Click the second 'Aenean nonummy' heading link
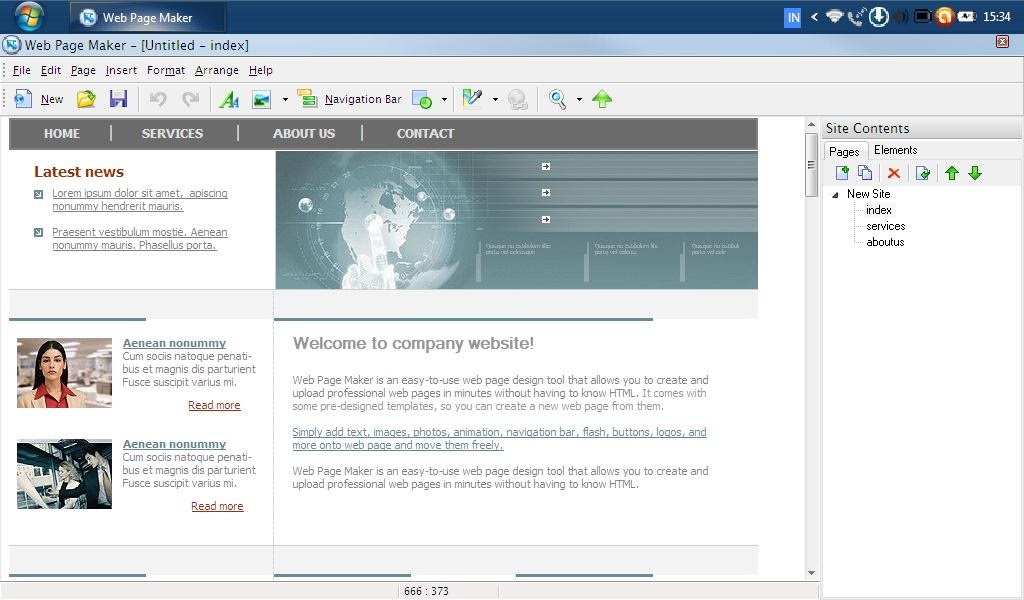Image resolution: width=1024 pixels, height=600 pixels. click(174, 445)
